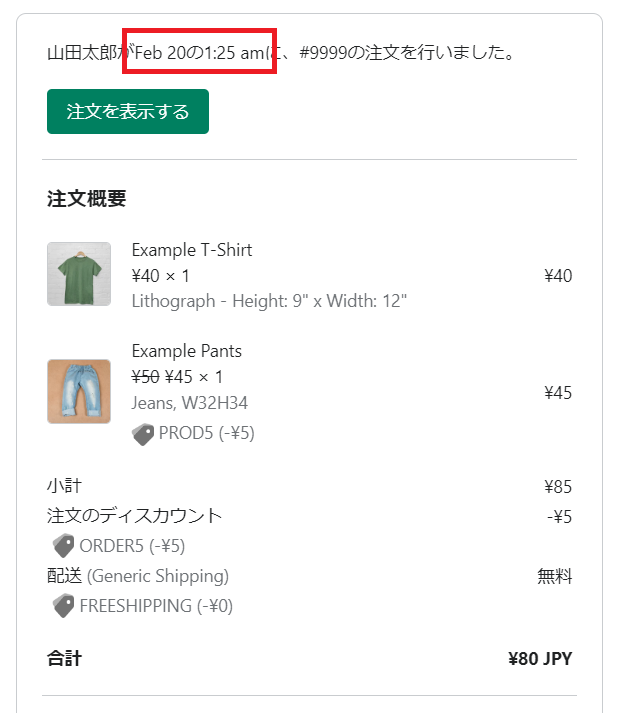The height and width of the screenshot is (713, 623).
Task: Click the 無料 shipping price
Action: coord(555,576)
